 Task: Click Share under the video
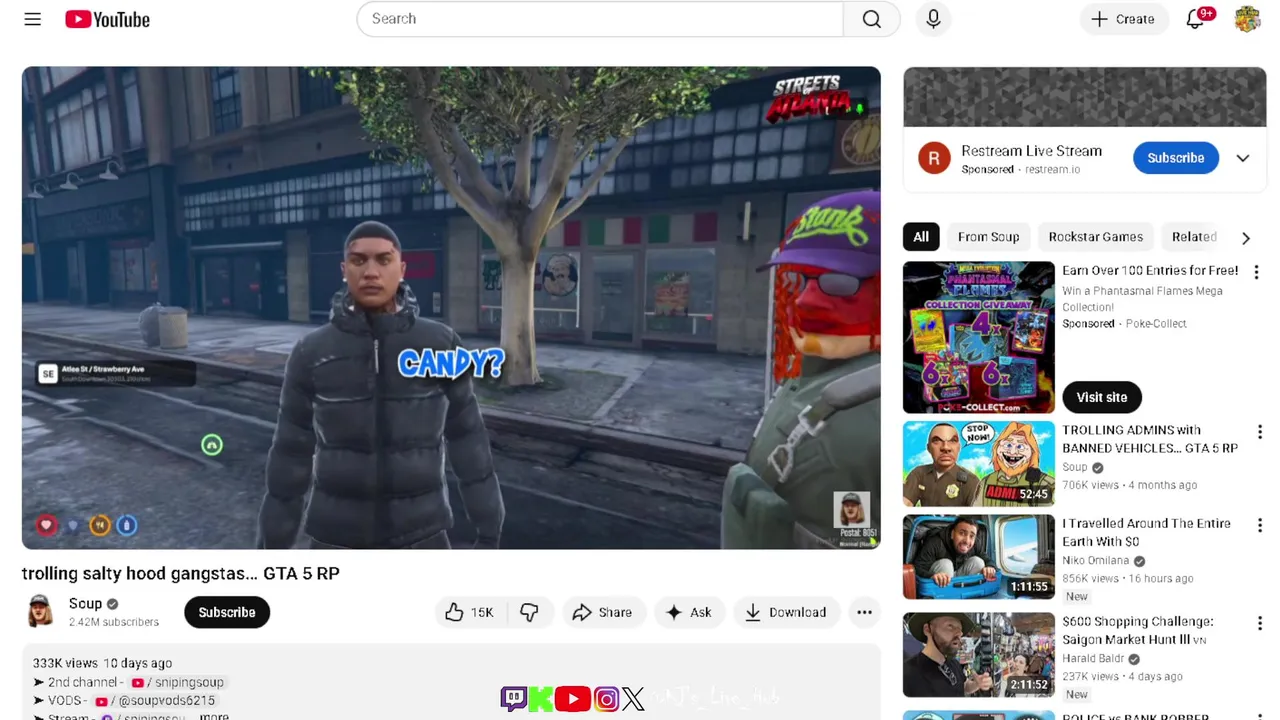click(602, 612)
